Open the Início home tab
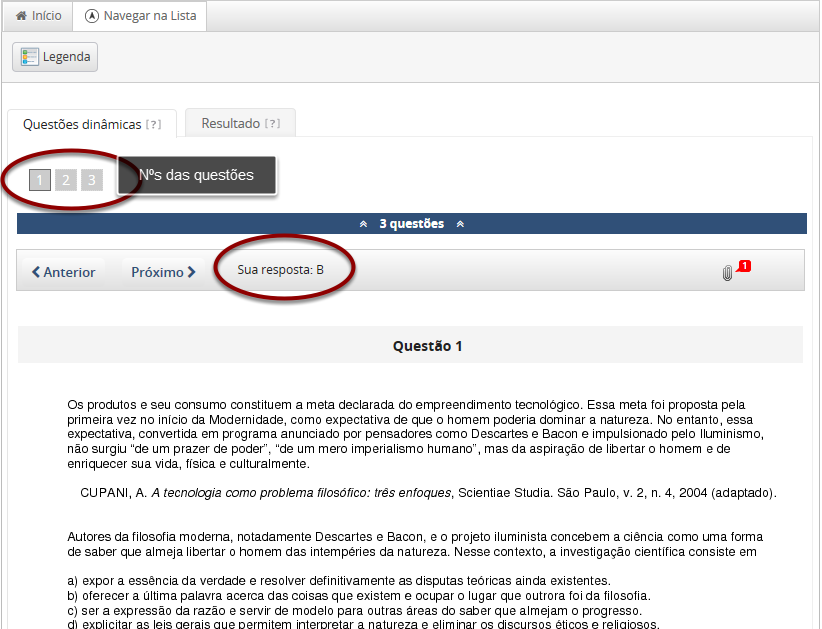 point(37,16)
